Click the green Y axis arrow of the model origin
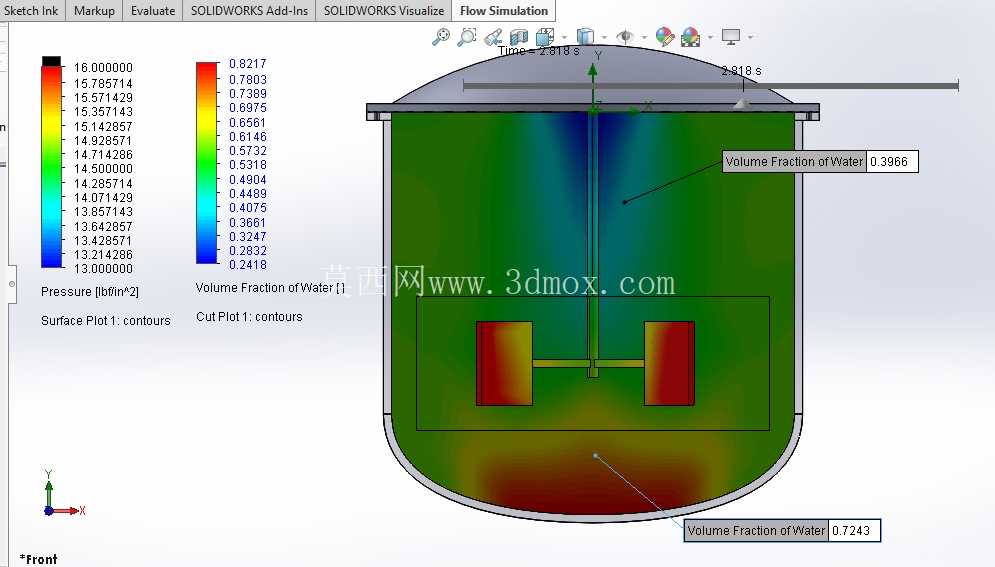 (593, 86)
